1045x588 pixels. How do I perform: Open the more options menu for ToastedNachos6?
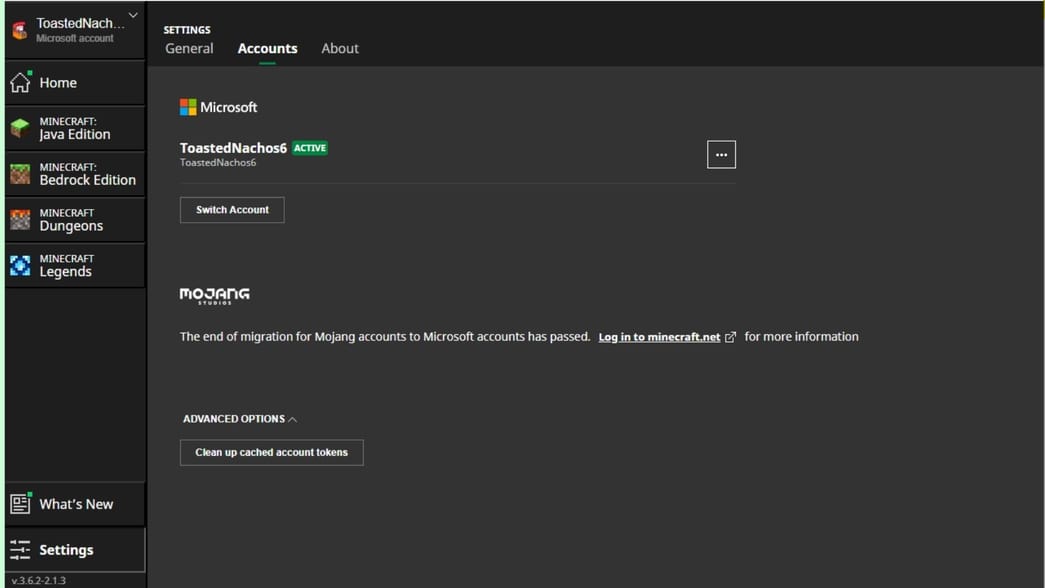tap(721, 154)
